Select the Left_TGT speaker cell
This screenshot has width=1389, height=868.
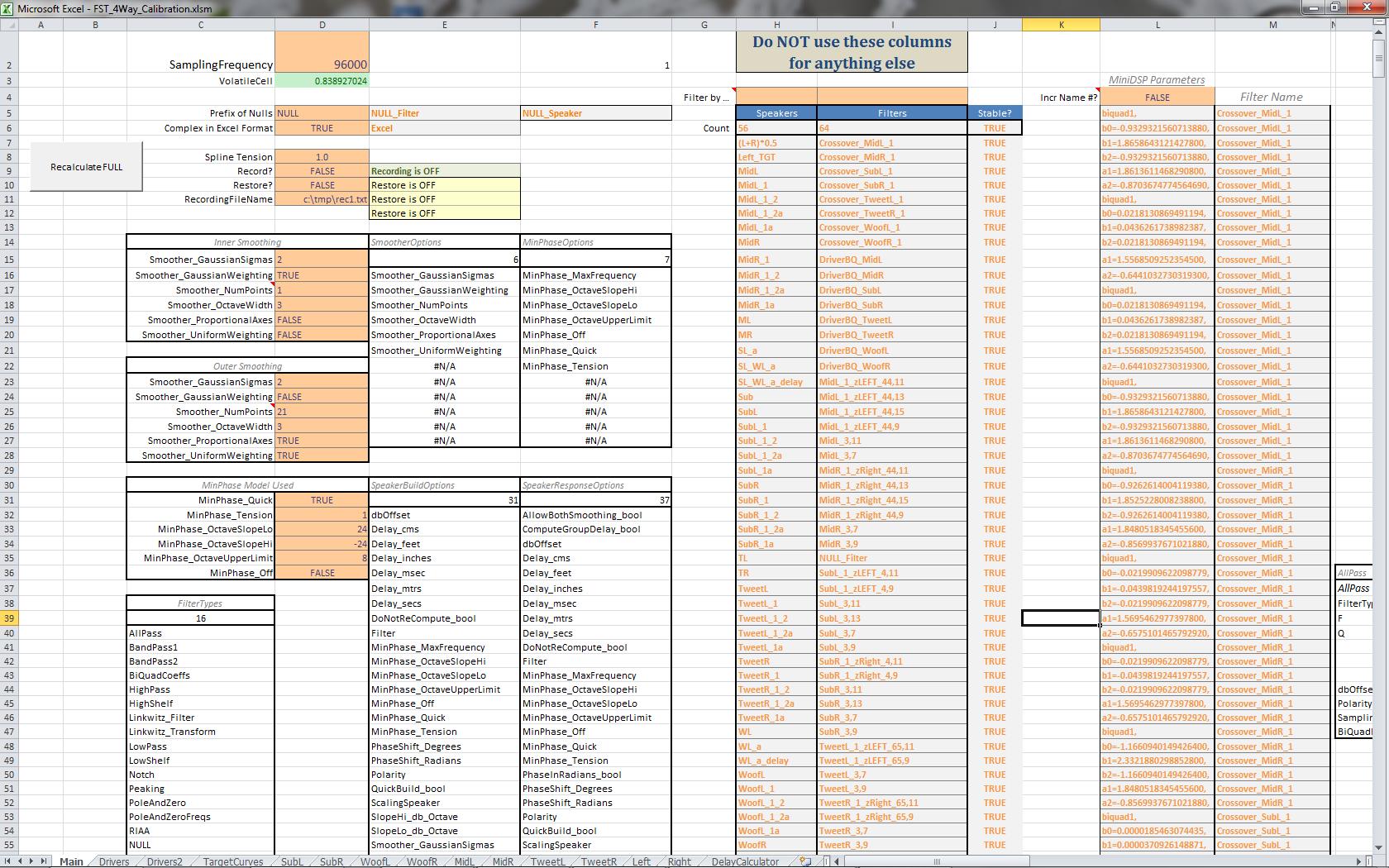(x=776, y=157)
